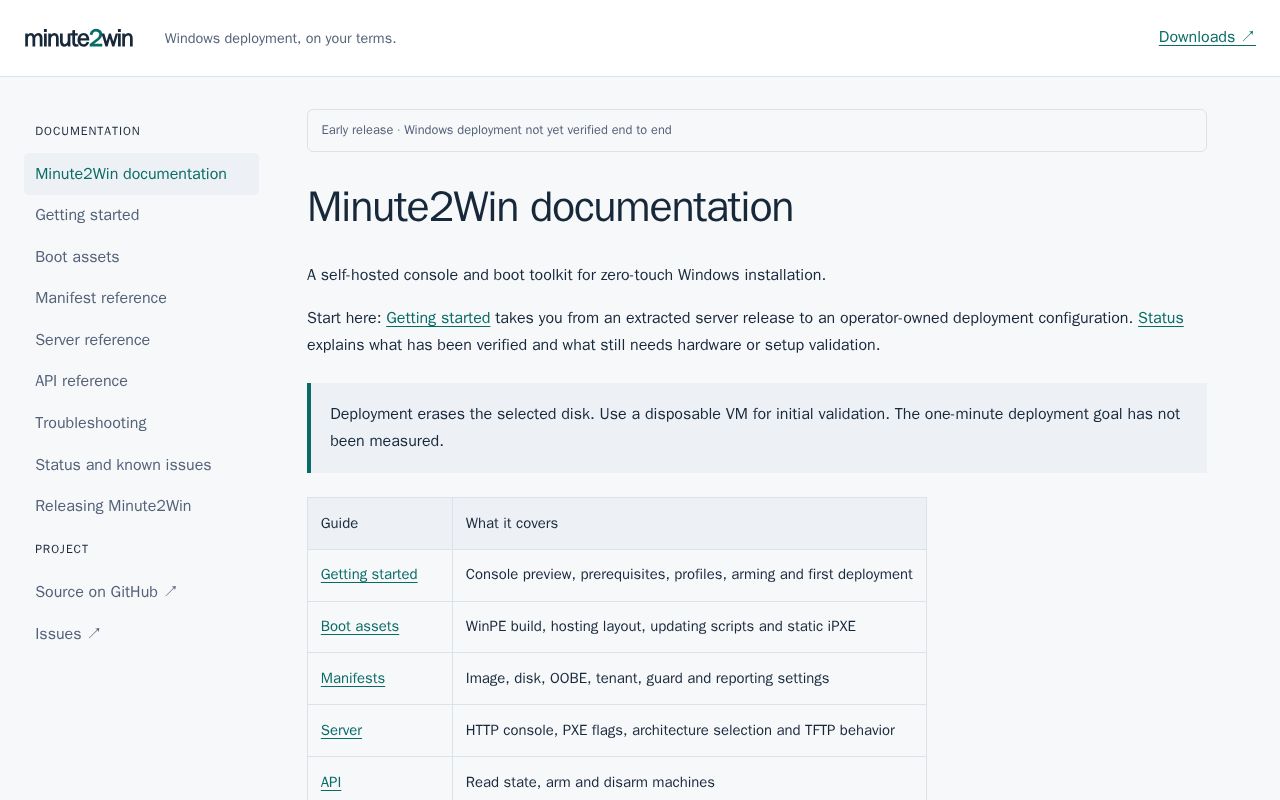This screenshot has height=800, width=1280.
Task: Navigate to Server reference in sidebar
Action: pyautogui.click(x=141, y=340)
